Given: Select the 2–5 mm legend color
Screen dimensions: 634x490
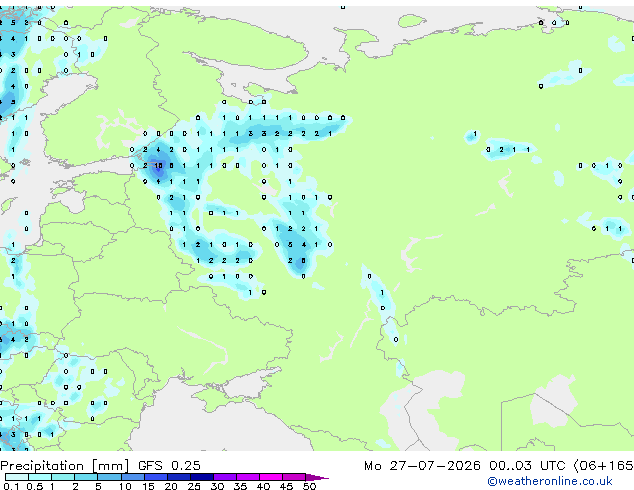Looking at the screenshot, I should point(86,477).
